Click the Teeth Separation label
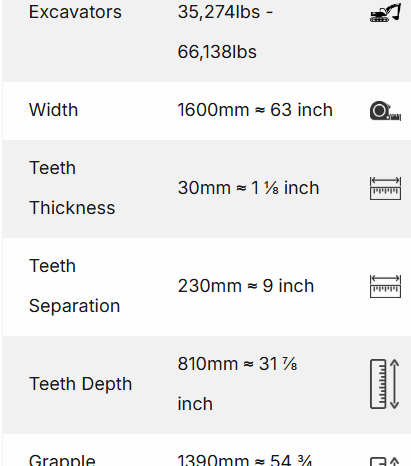This screenshot has height=466, width=411. click(74, 286)
